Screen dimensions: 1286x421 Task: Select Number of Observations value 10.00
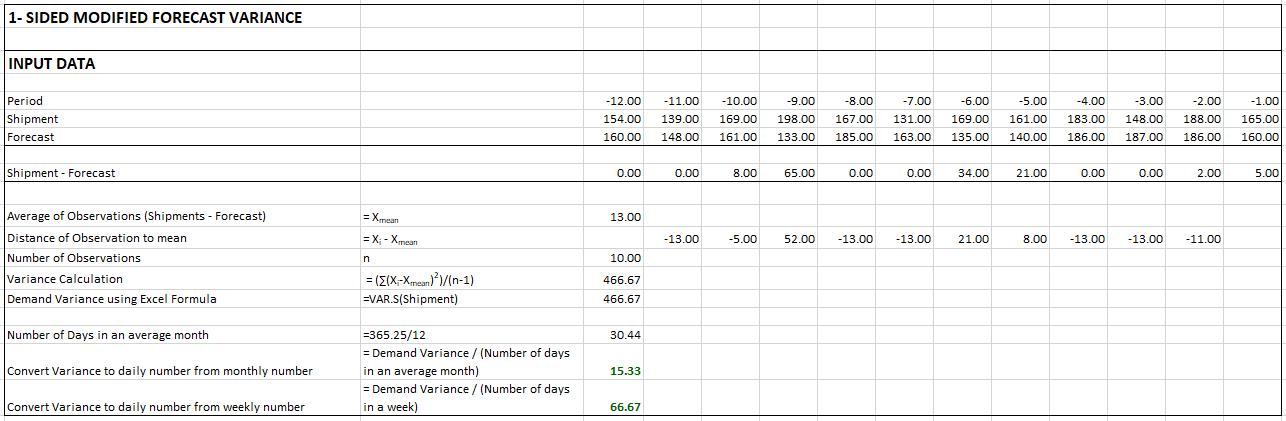[614, 258]
